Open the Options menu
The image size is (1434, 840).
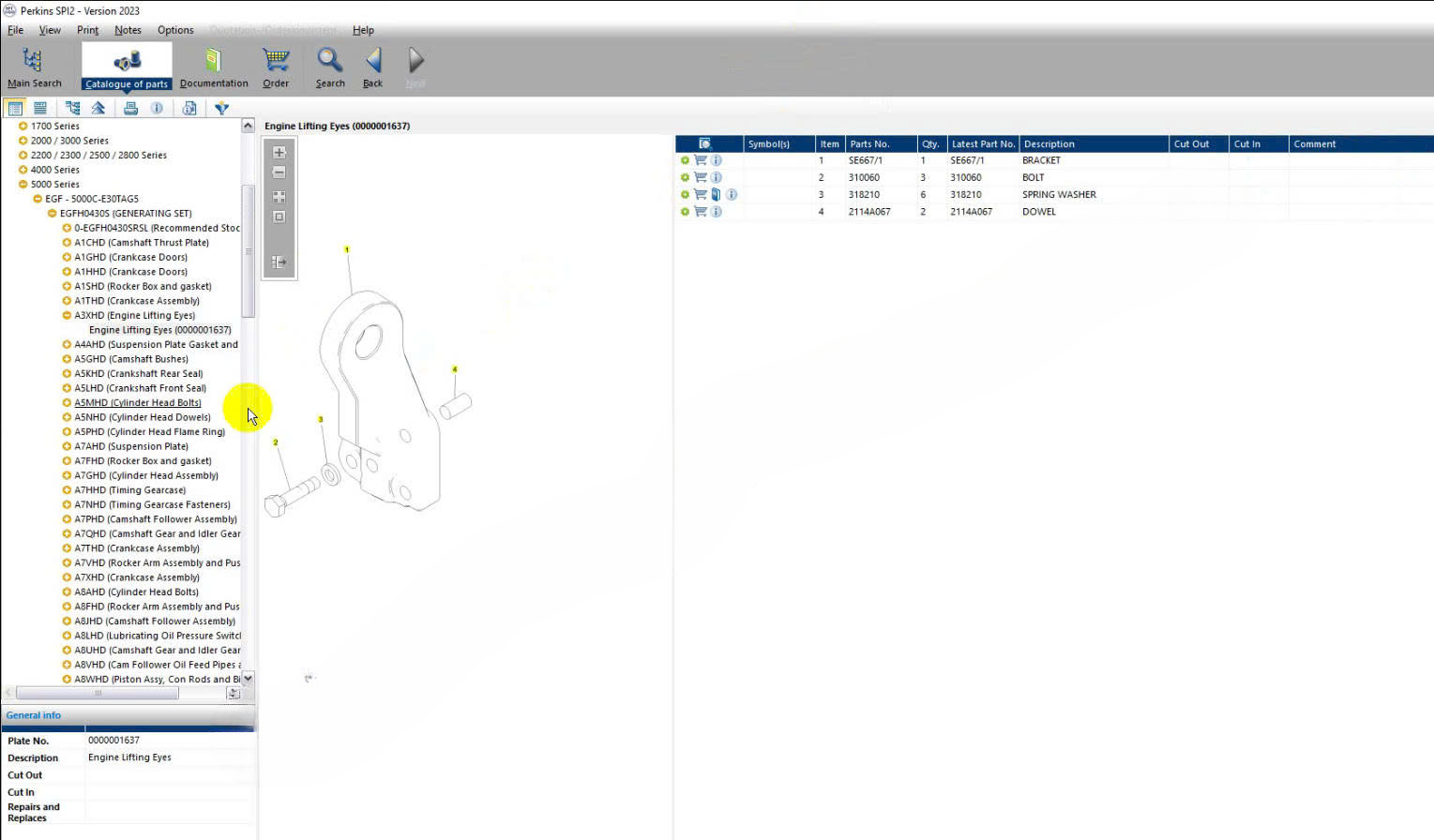[175, 30]
